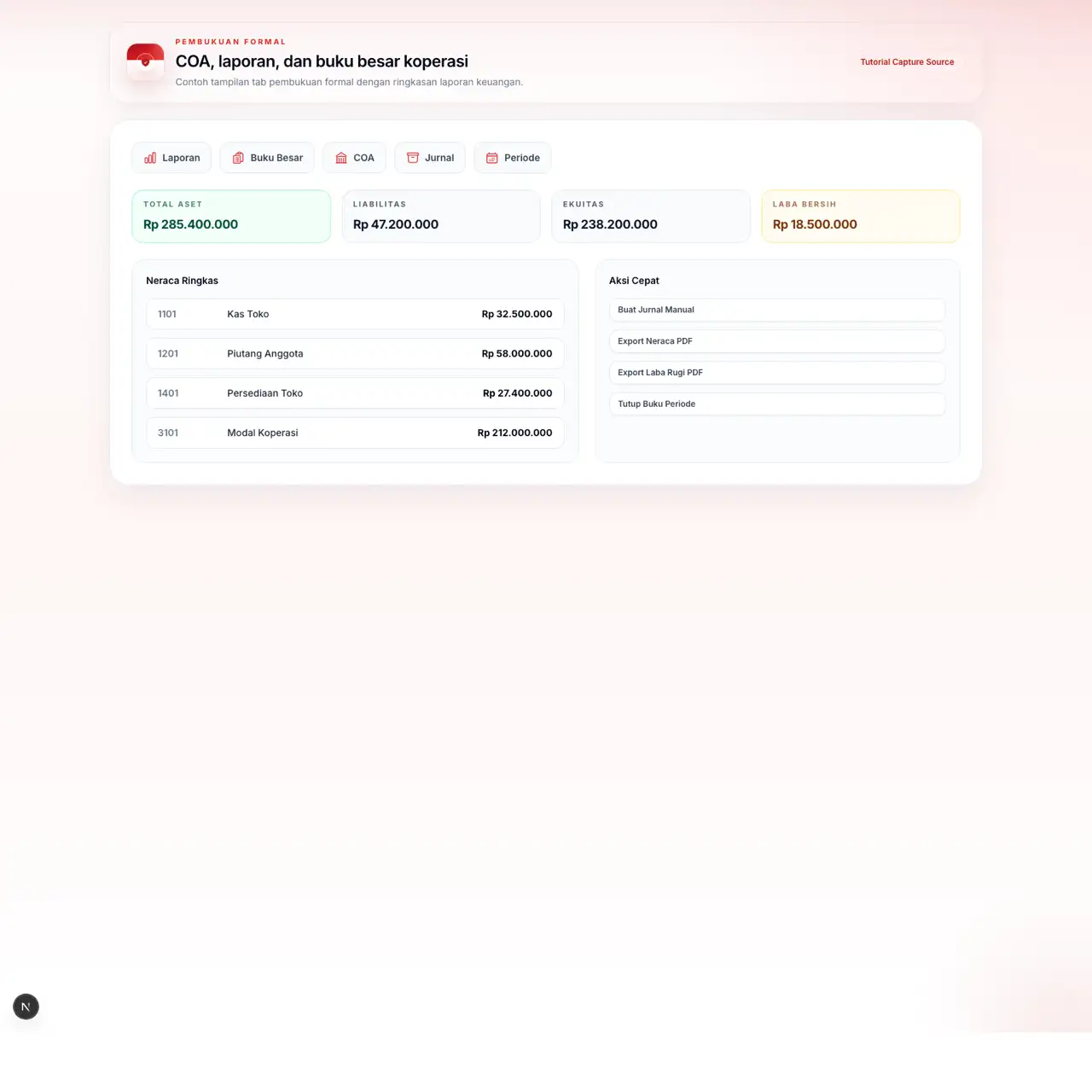This screenshot has width=1092, height=1092.
Task: Click the archive box icon on Jurnal
Action: click(413, 158)
